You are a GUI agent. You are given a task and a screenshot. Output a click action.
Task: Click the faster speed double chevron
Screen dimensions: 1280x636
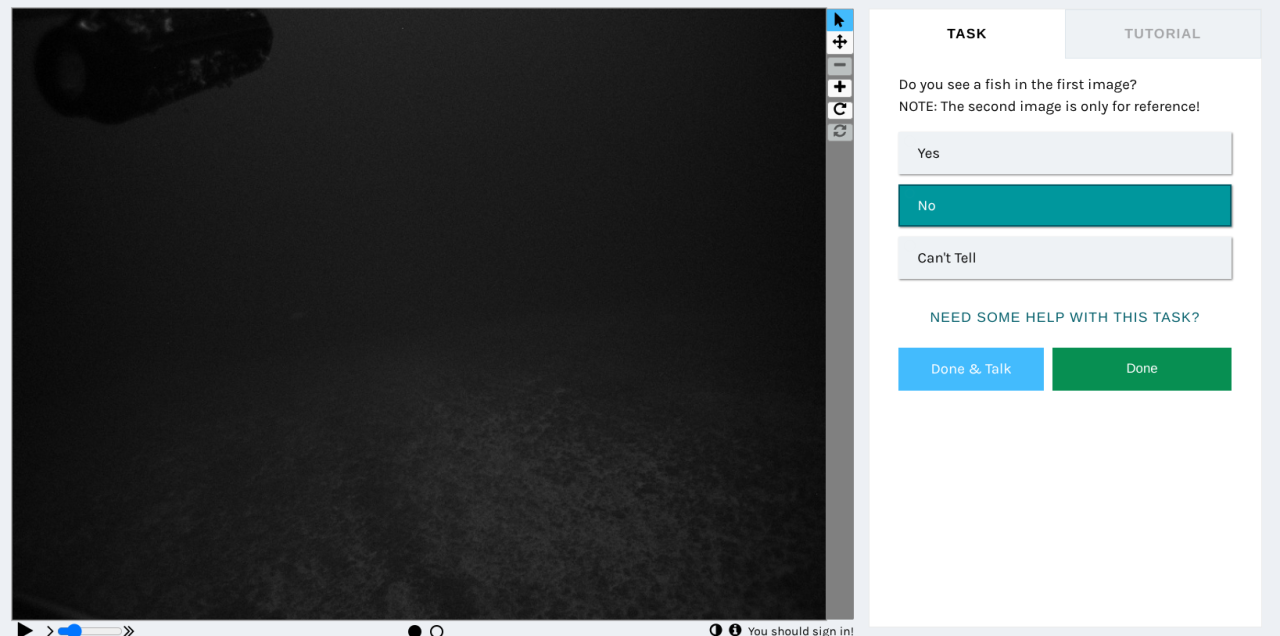click(x=129, y=631)
